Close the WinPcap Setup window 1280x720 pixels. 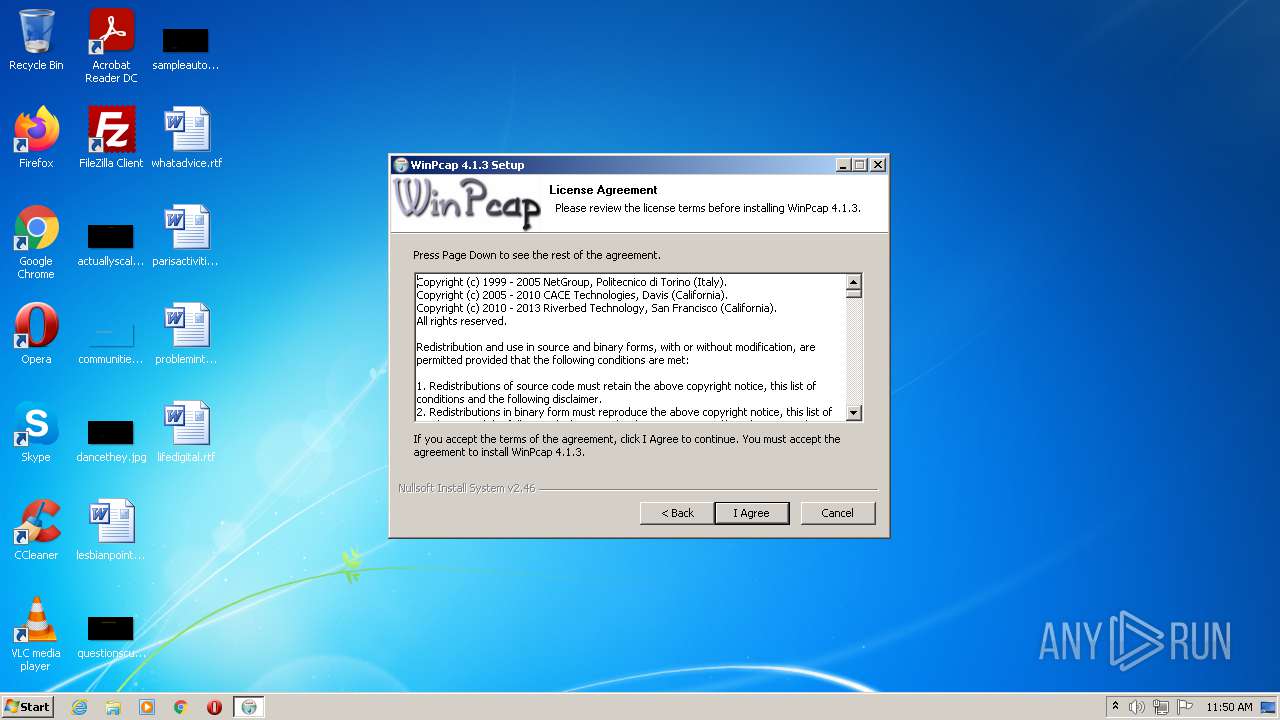(878, 165)
